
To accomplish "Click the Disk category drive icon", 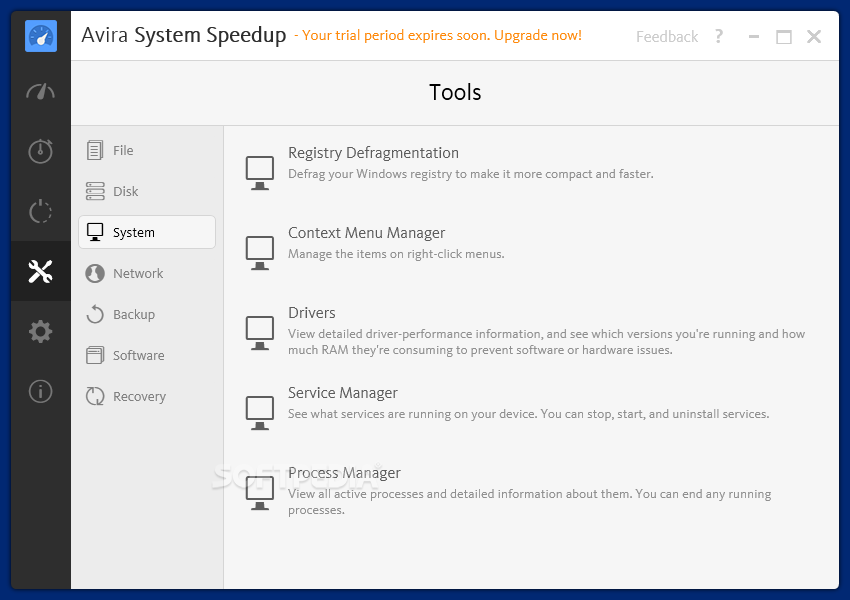I will pos(95,191).
